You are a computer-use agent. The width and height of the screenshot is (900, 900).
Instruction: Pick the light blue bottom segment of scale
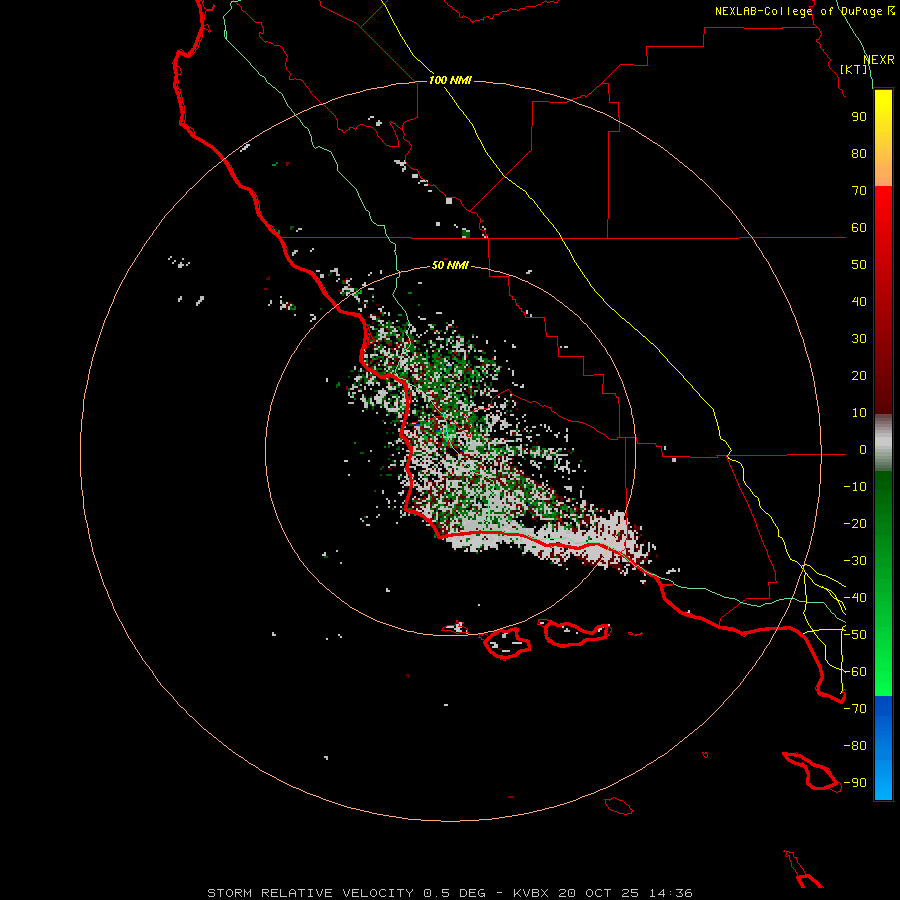coord(883,781)
